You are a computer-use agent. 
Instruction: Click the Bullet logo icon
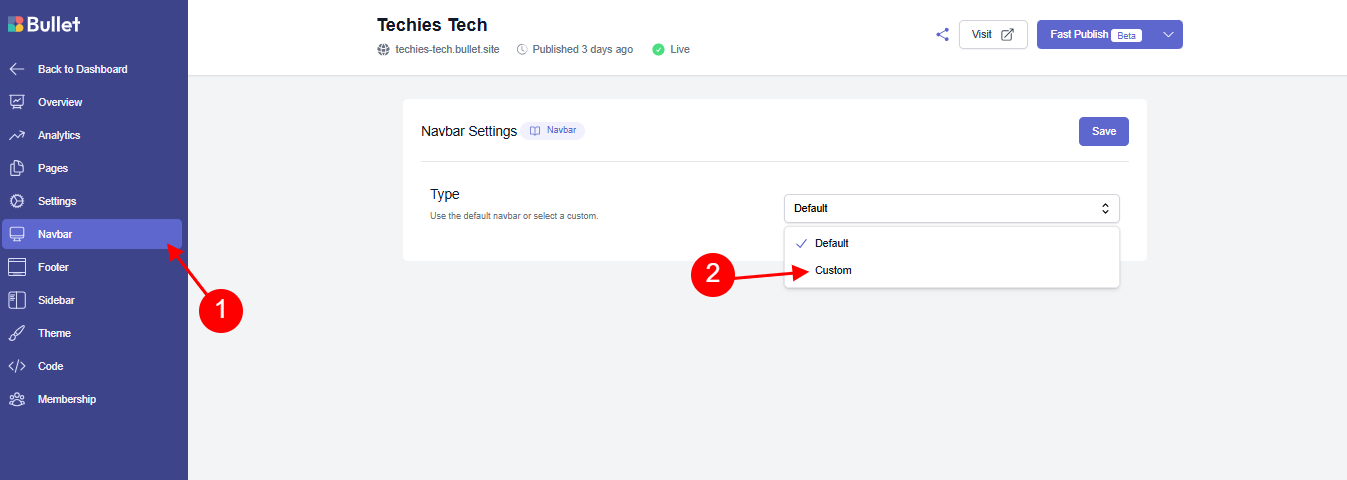pos(15,24)
